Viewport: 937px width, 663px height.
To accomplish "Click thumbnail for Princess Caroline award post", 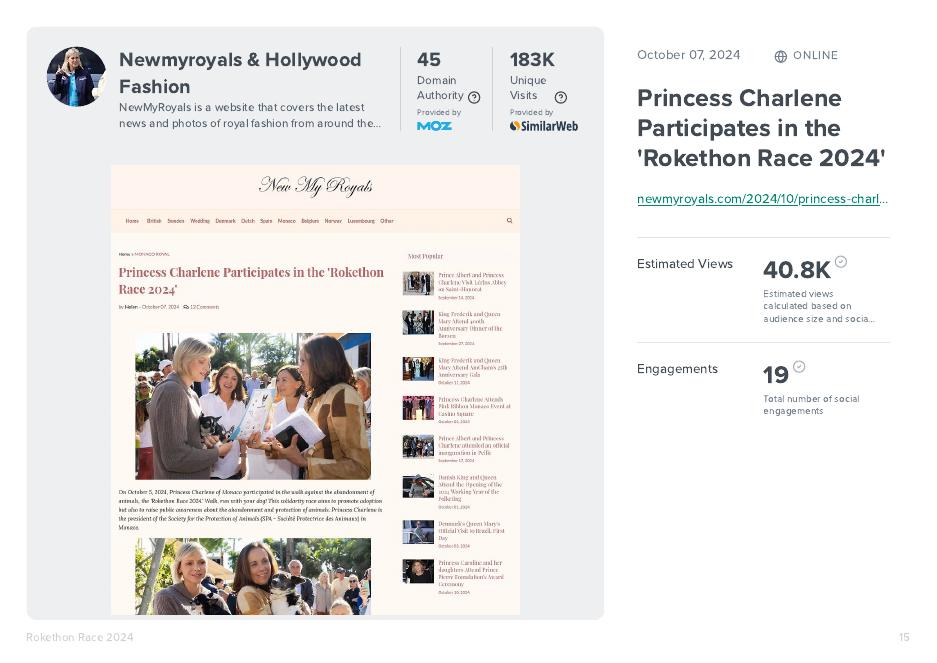I will (418, 571).
